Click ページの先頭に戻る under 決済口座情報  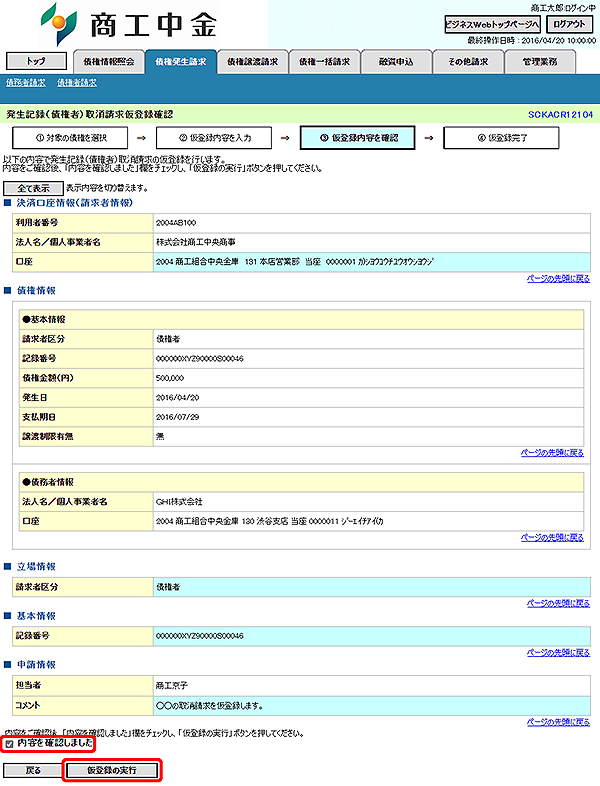[x=558, y=279]
